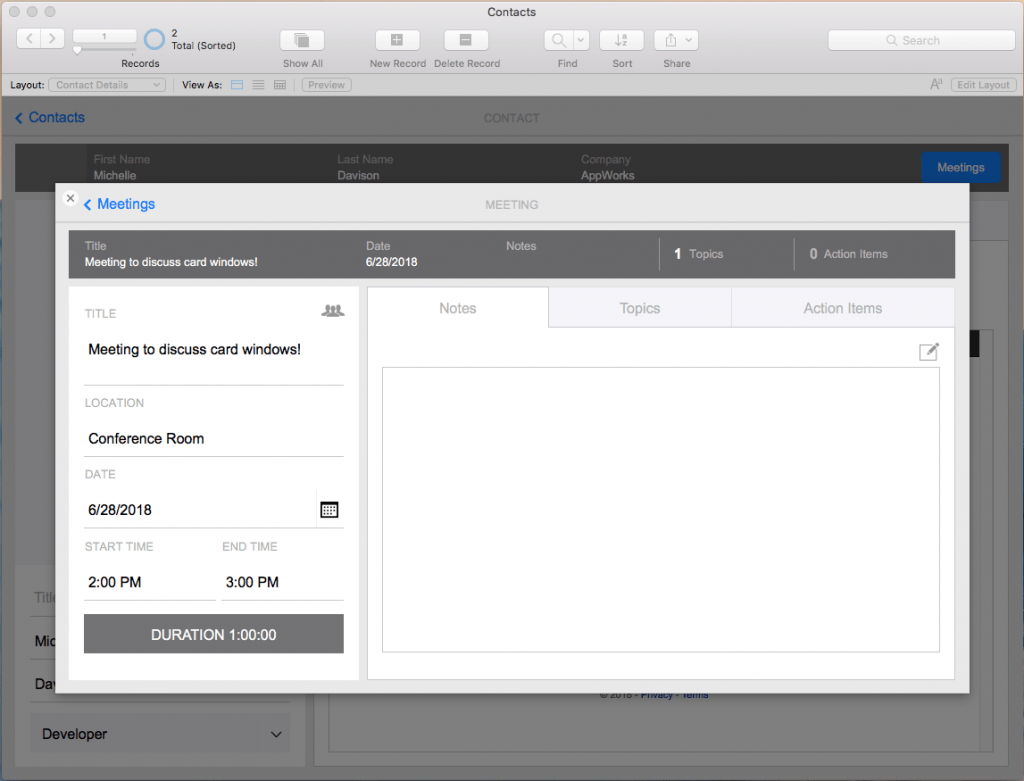
Task: Create a New Record
Action: [397, 40]
